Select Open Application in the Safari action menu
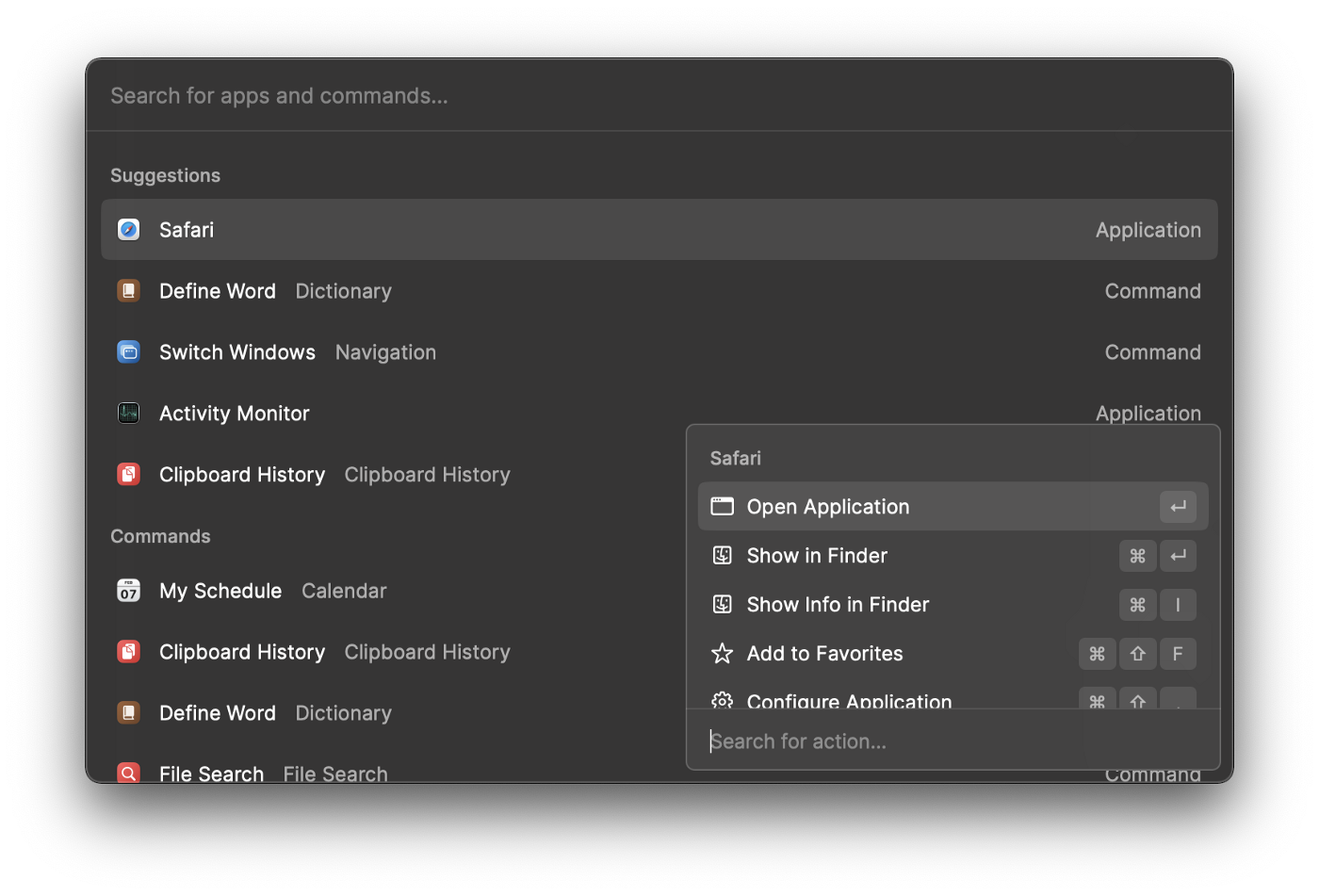The image size is (1319, 896). tap(953, 507)
